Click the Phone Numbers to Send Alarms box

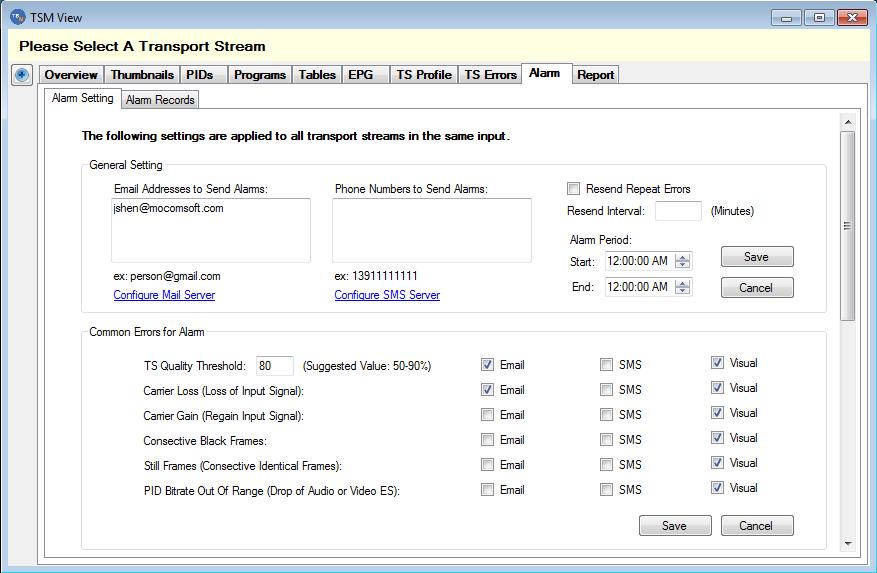pos(431,230)
